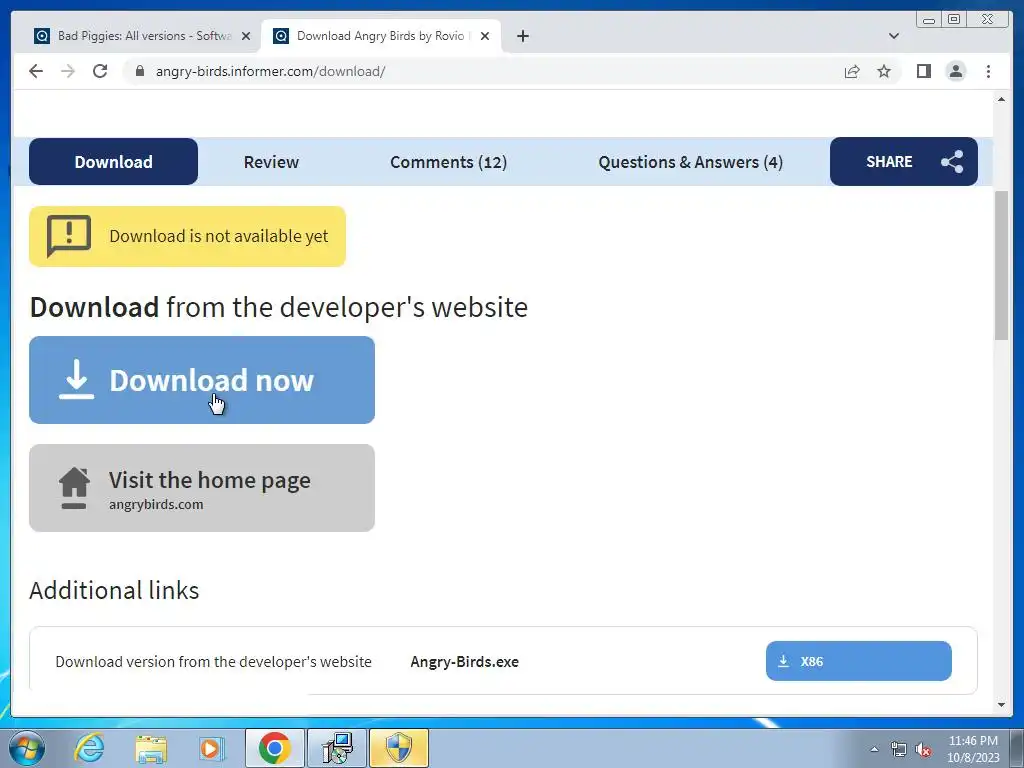Click the warning speech bubble icon
1024x768 pixels.
pos(69,236)
